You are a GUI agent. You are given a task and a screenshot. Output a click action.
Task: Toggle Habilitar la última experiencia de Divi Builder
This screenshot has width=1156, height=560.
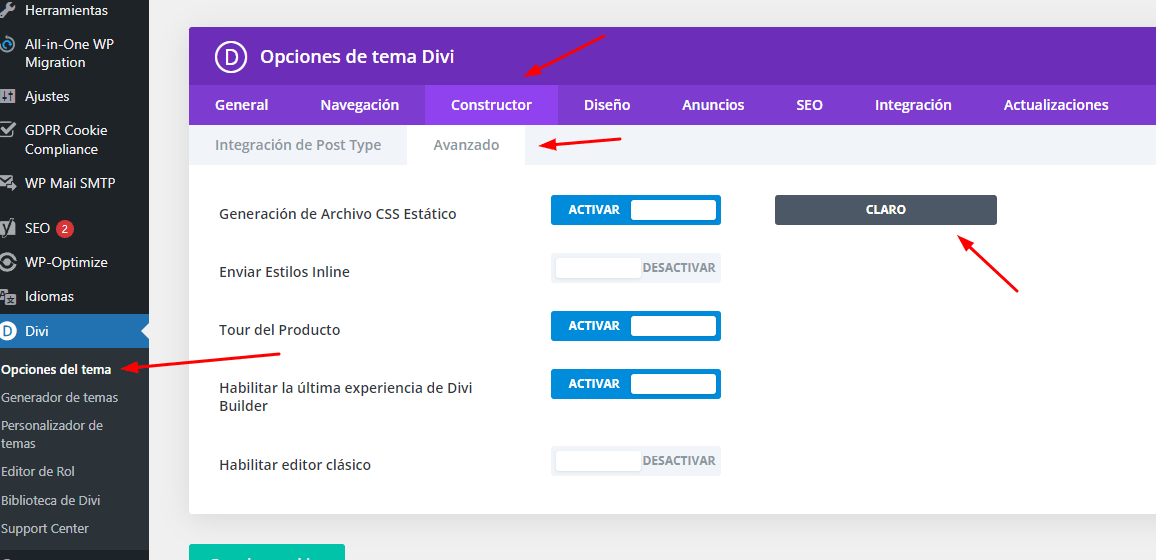[x=636, y=384]
